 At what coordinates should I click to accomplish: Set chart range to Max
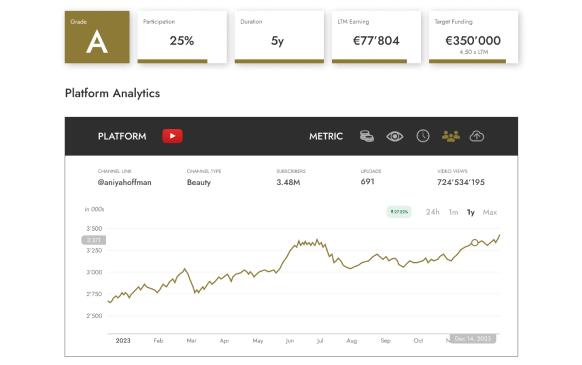[490, 212]
